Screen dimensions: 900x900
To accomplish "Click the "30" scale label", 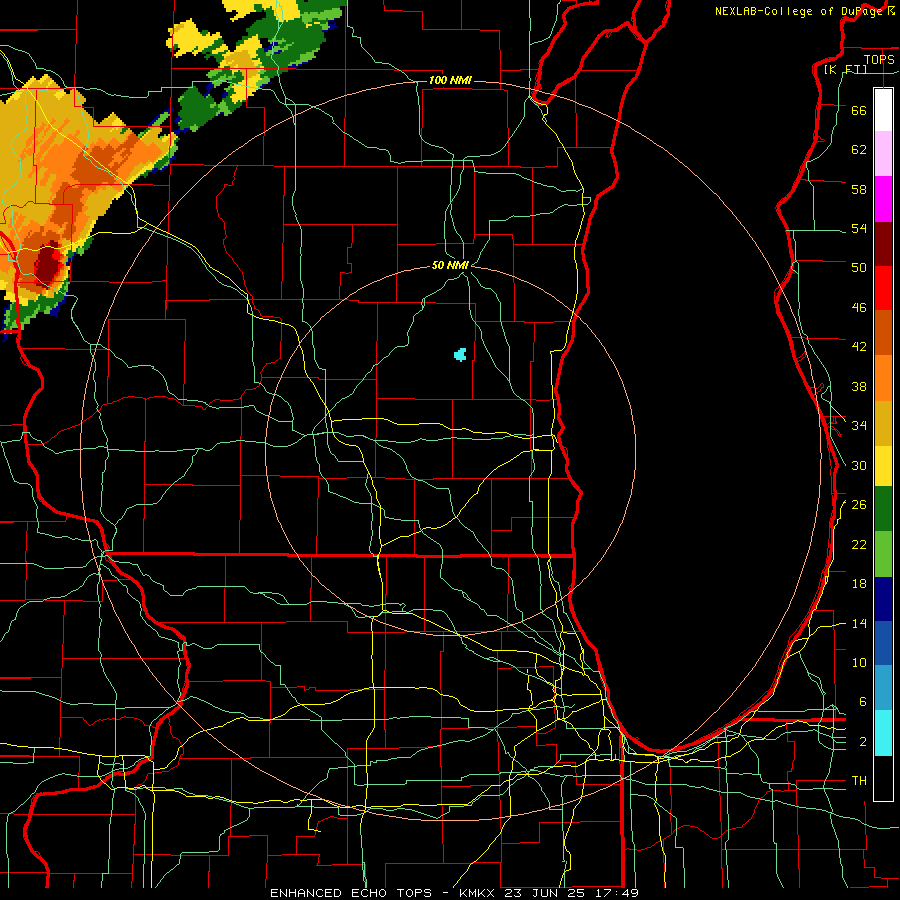I will coord(859,465).
